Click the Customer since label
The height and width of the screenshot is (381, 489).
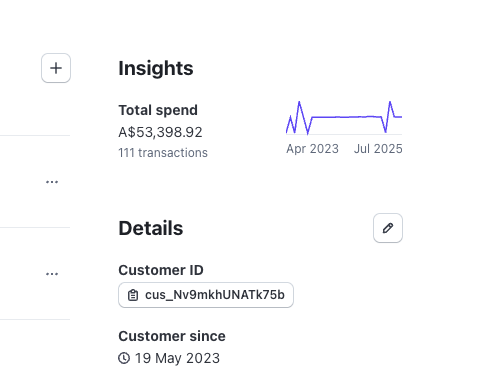pos(172,336)
